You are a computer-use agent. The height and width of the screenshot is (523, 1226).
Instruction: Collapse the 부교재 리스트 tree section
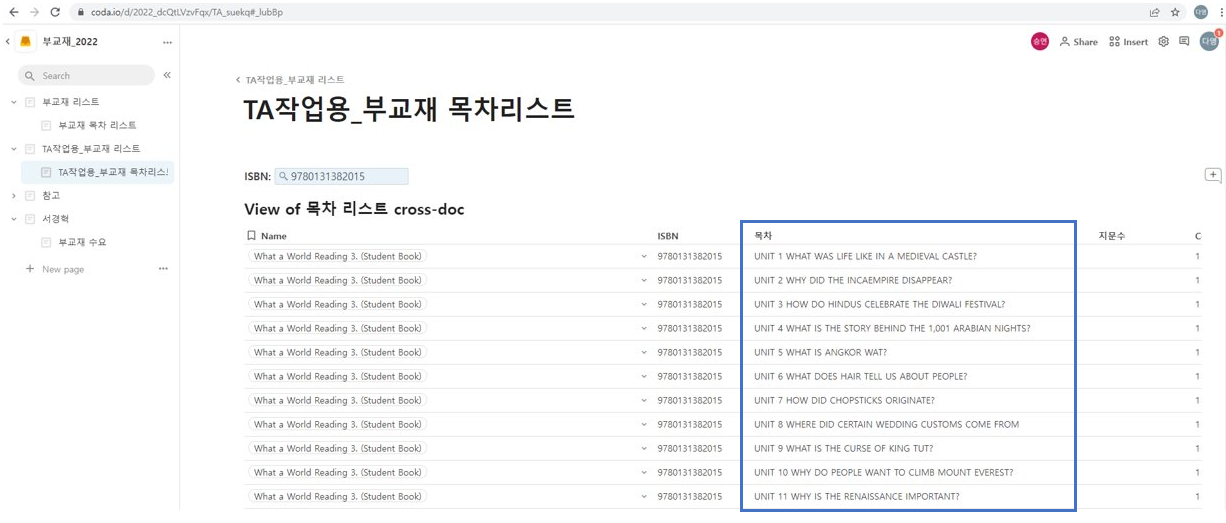[x=14, y=102]
